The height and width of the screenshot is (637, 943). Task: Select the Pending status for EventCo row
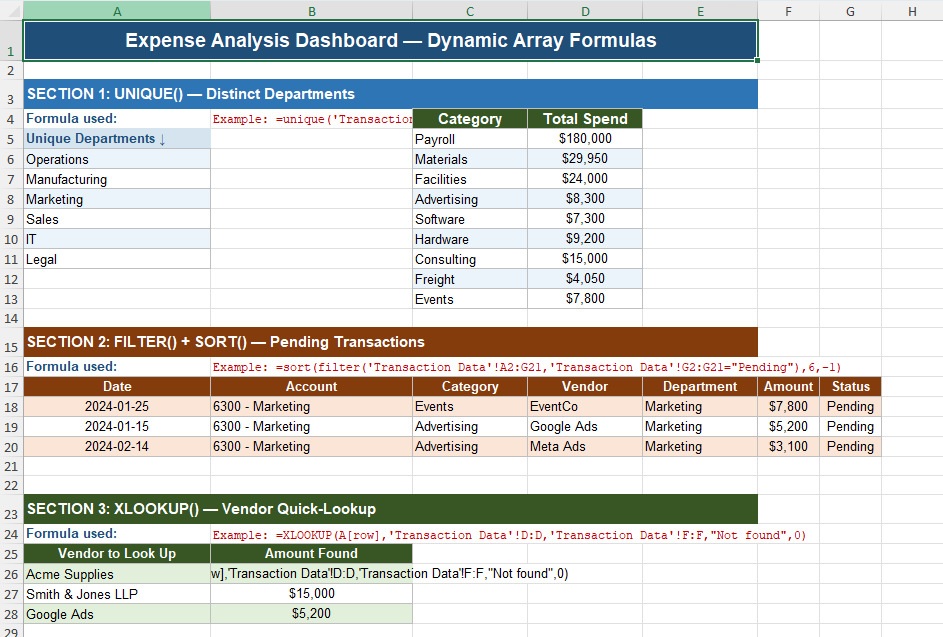point(850,407)
